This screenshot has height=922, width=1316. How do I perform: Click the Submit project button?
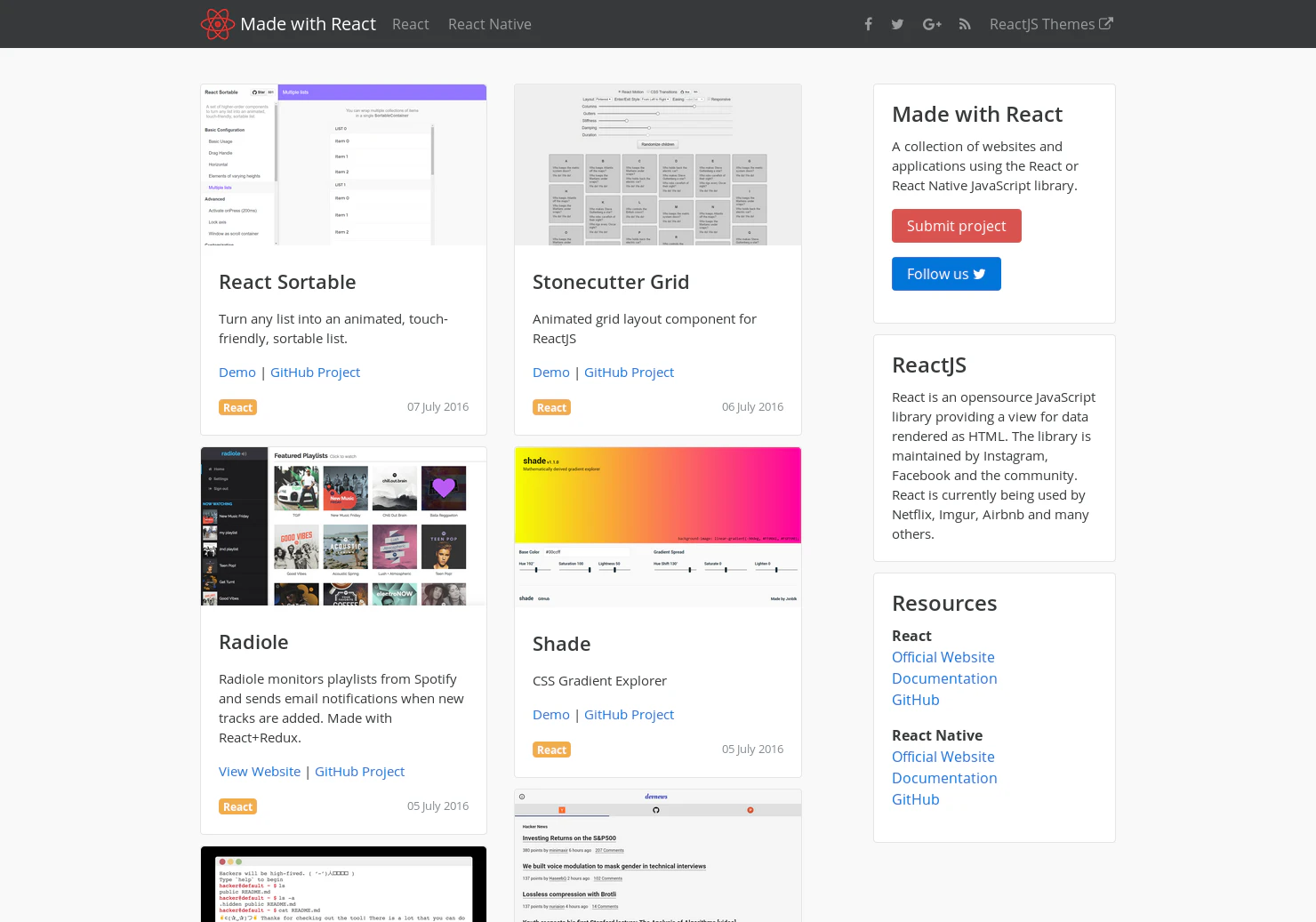[957, 226]
